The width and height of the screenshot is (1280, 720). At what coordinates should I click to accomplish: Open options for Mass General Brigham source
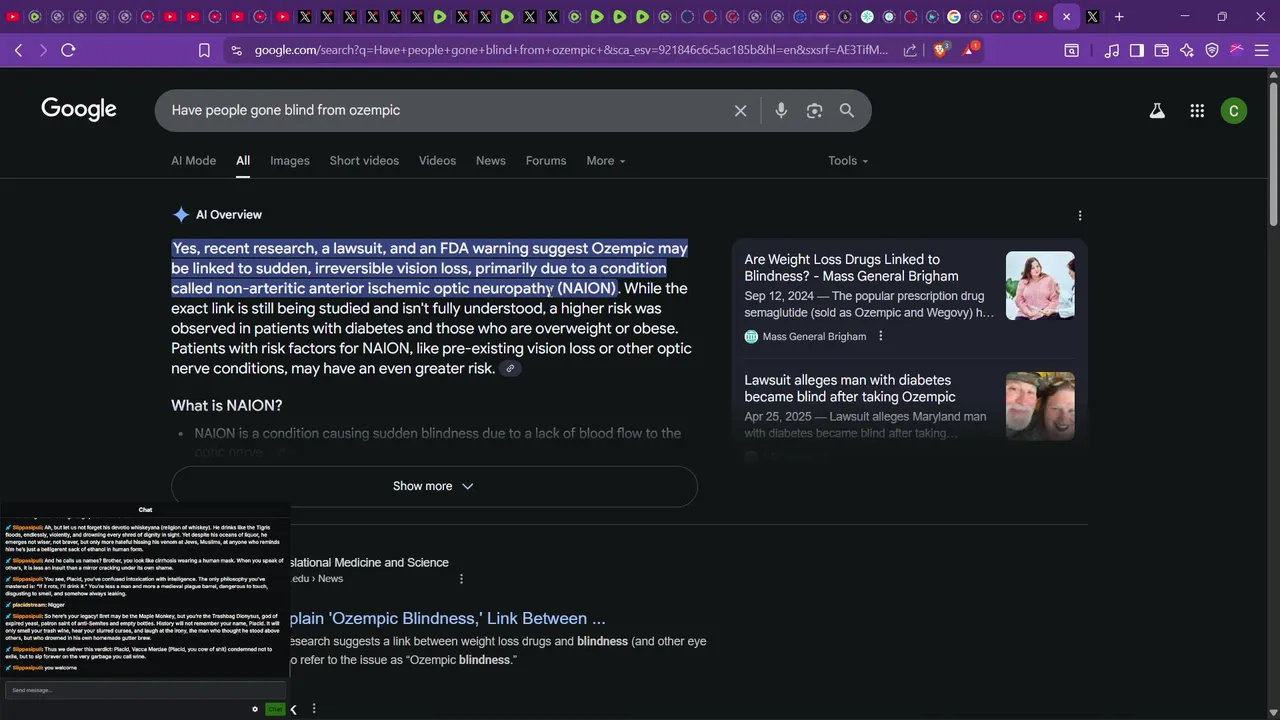tap(881, 336)
